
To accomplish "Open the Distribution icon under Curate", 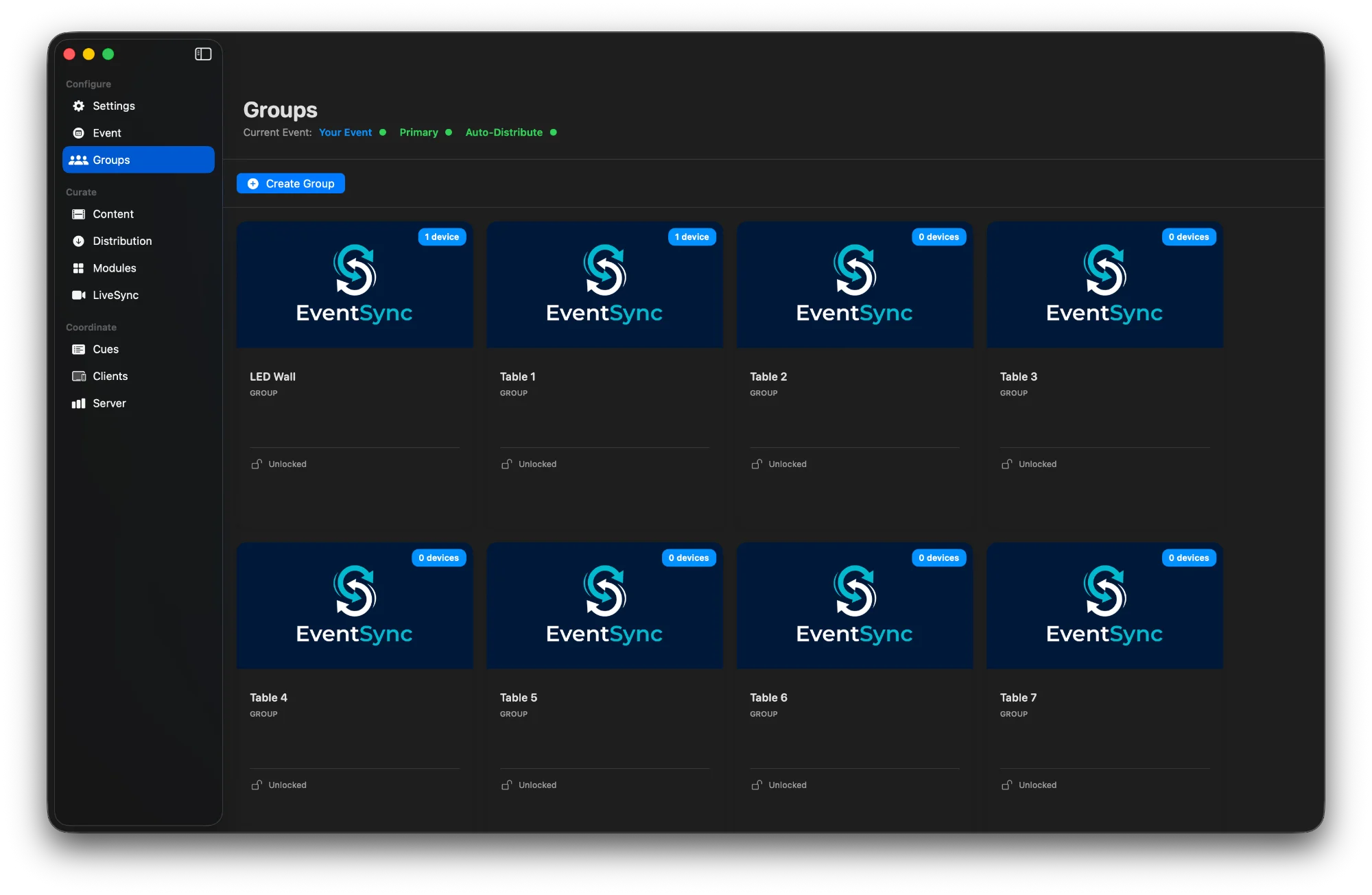I will pos(78,241).
